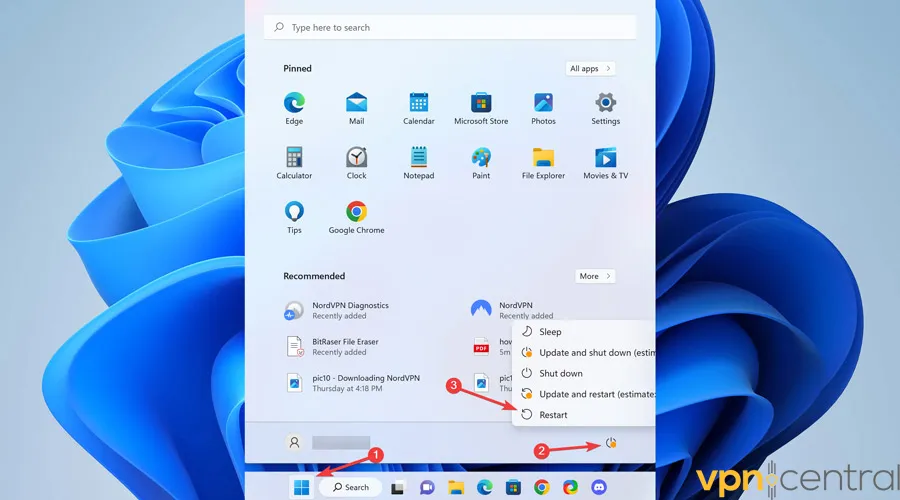Image resolution: width=900 pixels, height=500 pixels.
Task: Open the user account profile icon
Action: [294, 443]
